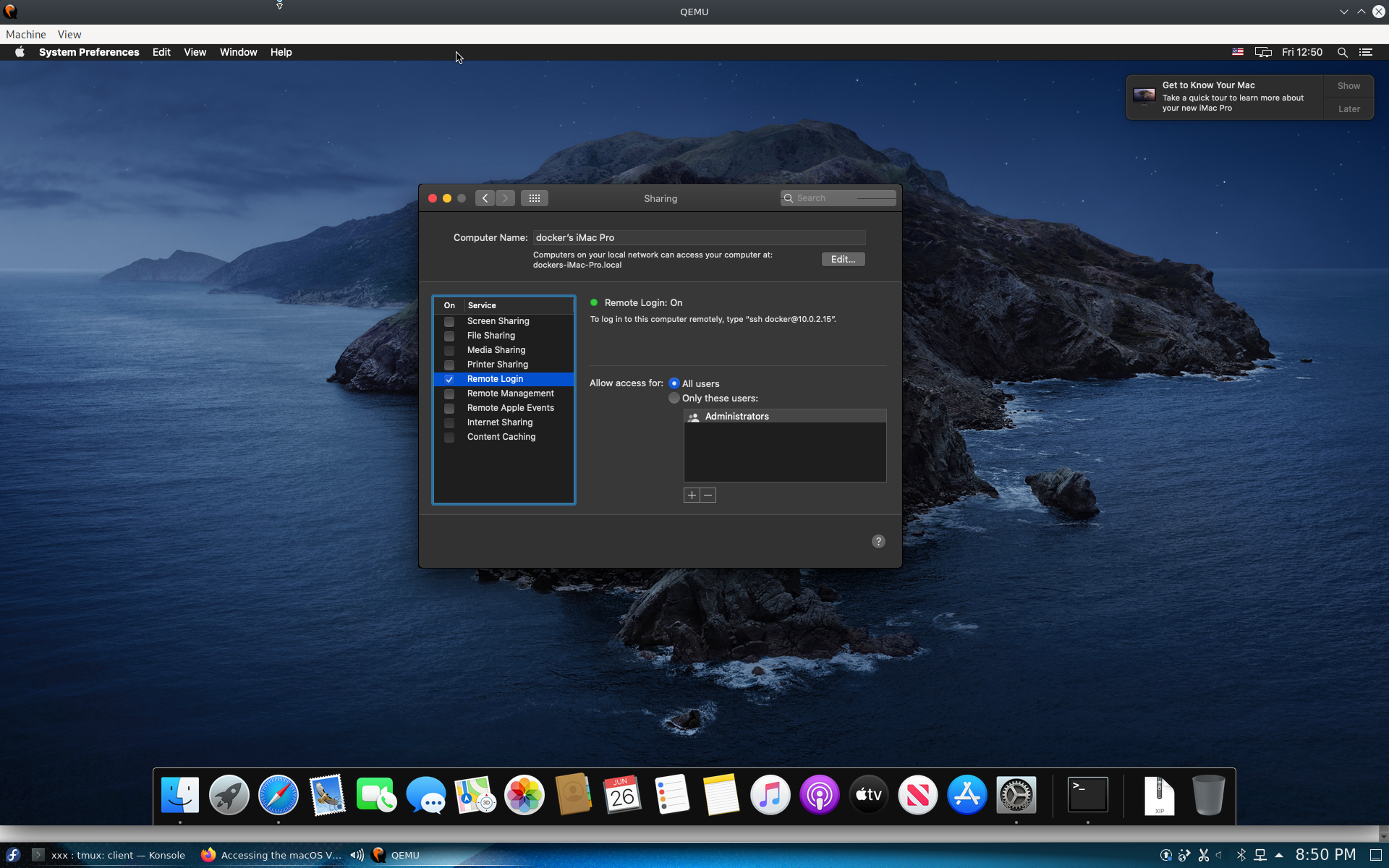
Task: Enable File Sharing checkbox
Action: click(x=449, y=336)
